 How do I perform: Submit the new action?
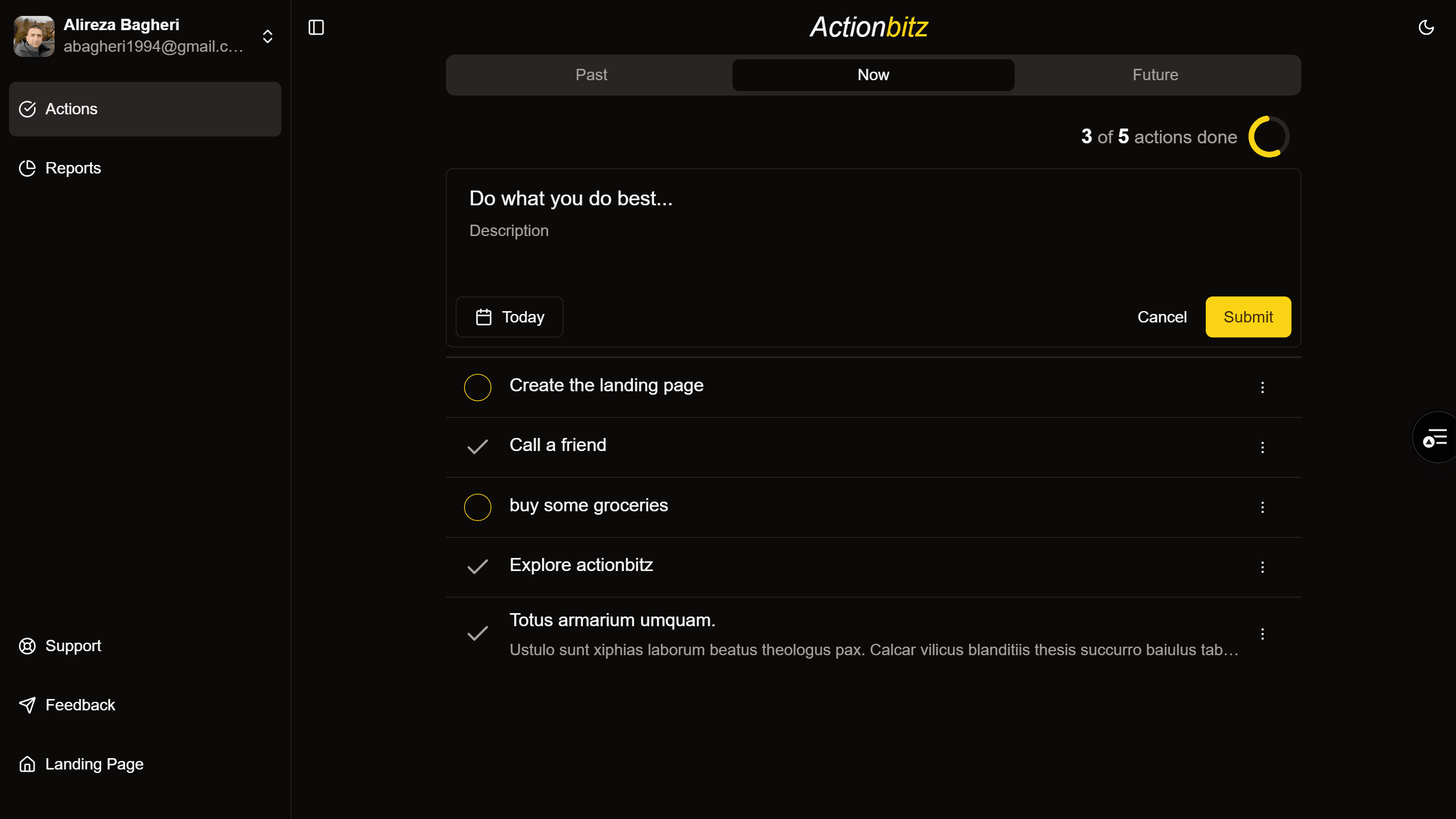click(x=1248, y=317)
